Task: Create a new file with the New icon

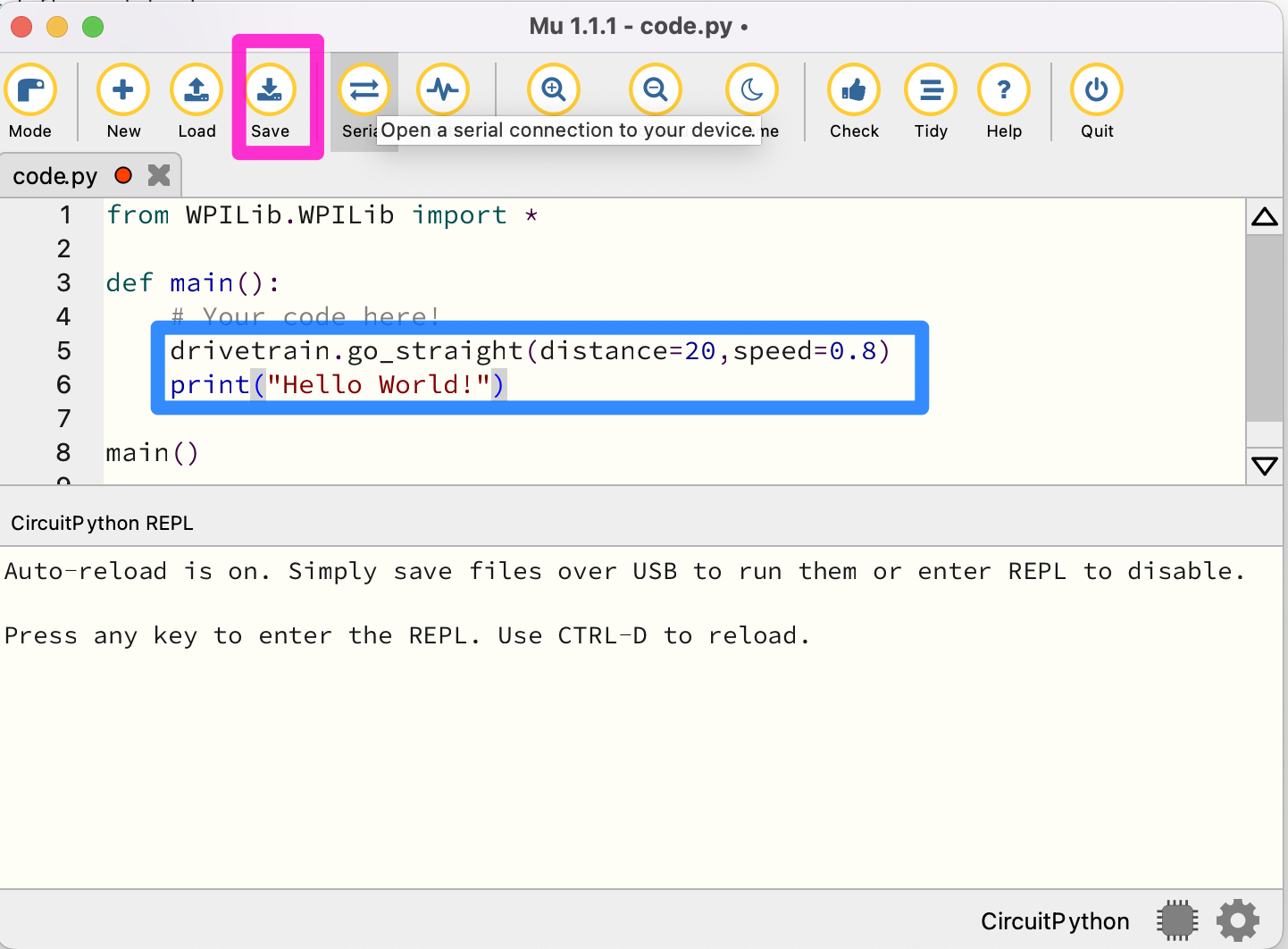Action: pos(122,89)
